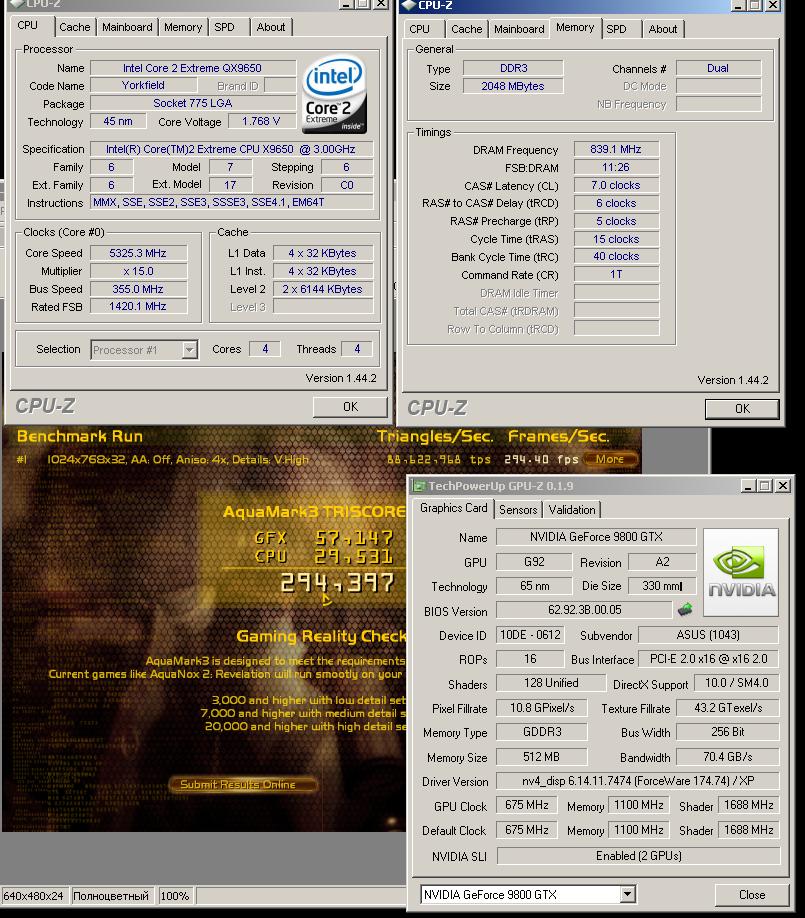Click the Multiplier value x 15.0
This screenshot has height=918, width=805.
click(138, 272)
